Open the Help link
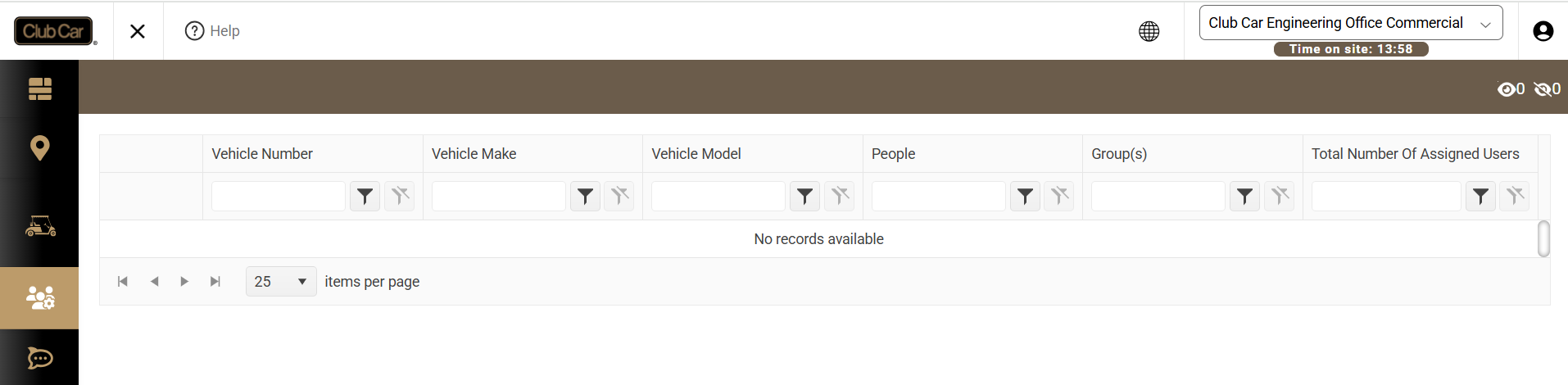Viewport: 1568px width, 385px height. click(212, 31)
